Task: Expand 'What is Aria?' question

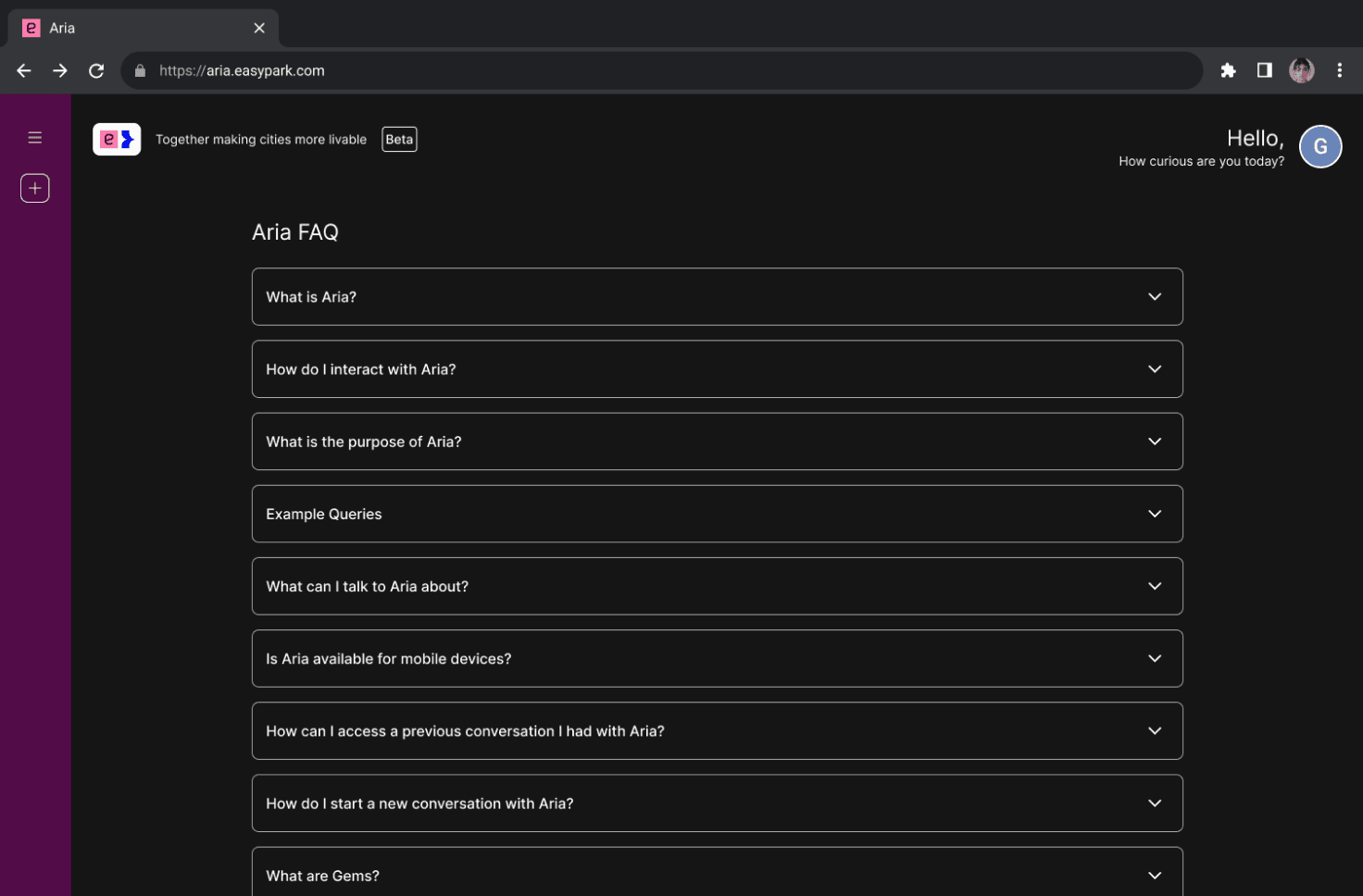Action: [x=718, y=297]
